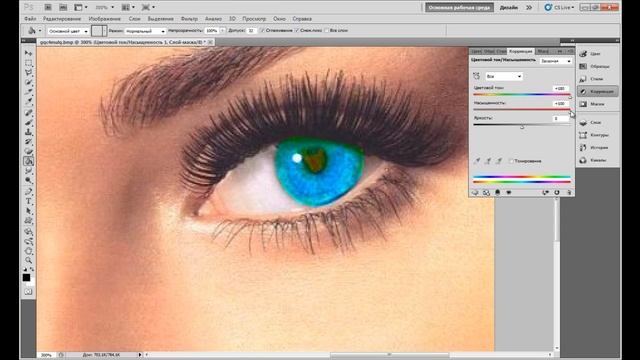The height and width of the screenshot is (360, 640).
Task: Open the Файл menu
Action: [x=30, y=19]
